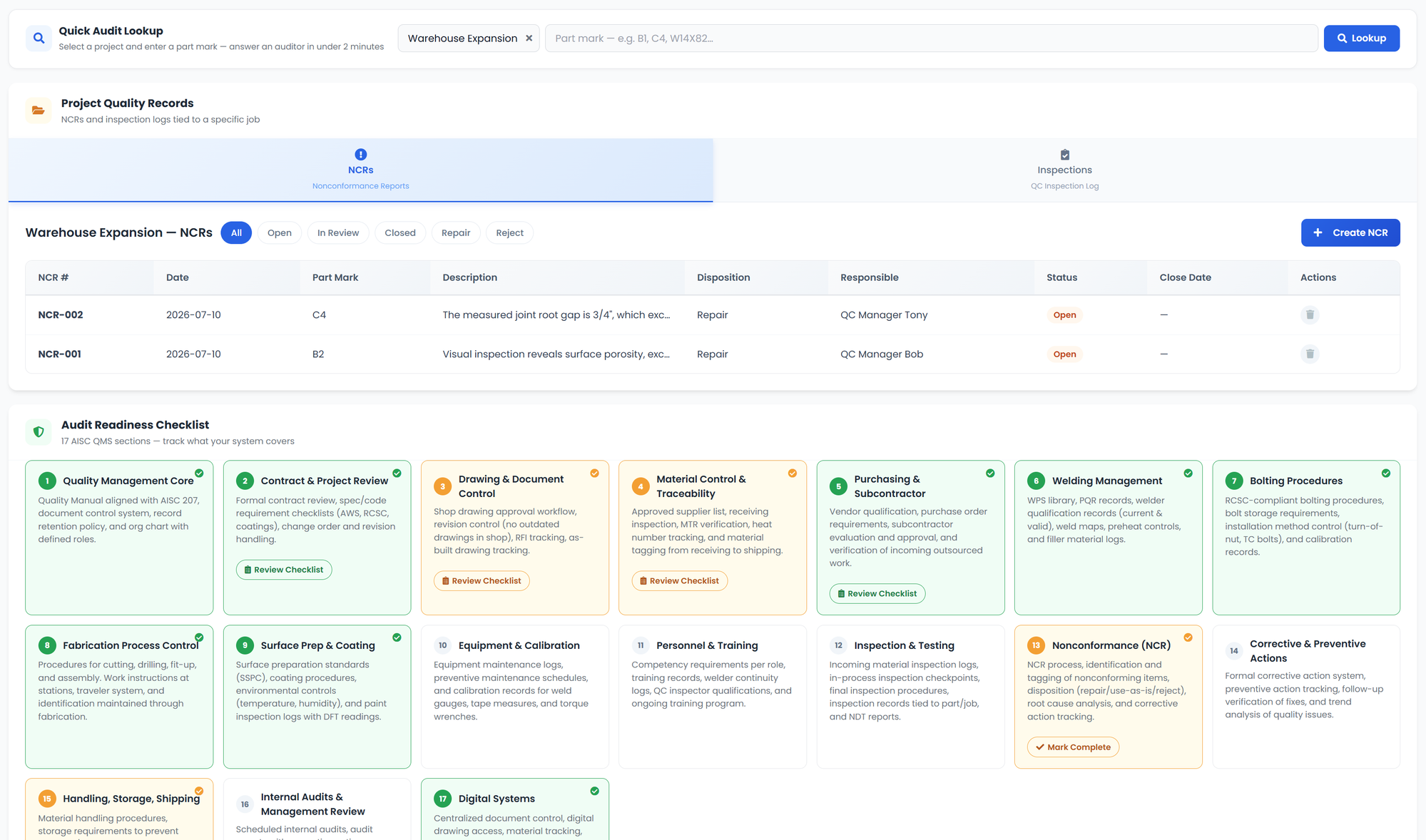Toggle Bolting Procedures completion check
This screenshot has height=840, width=1426.
point(1385,473)
